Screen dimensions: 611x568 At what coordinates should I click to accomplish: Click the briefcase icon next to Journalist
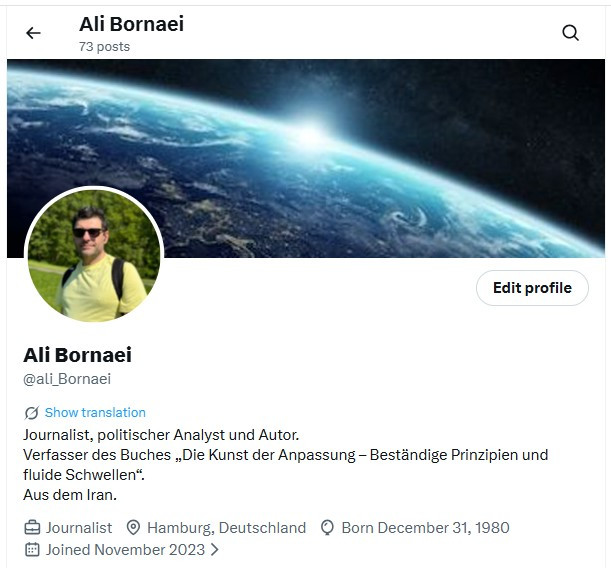coord(32,528)
